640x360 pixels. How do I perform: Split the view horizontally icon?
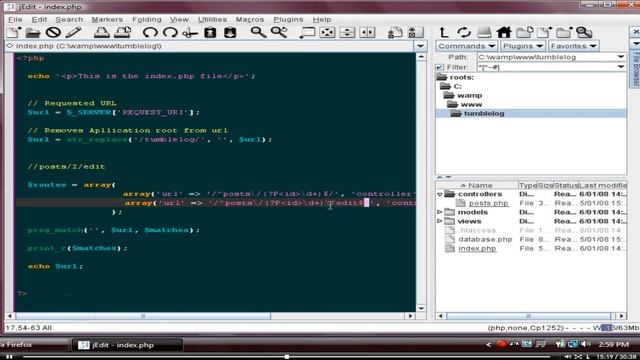coord(347,32)
